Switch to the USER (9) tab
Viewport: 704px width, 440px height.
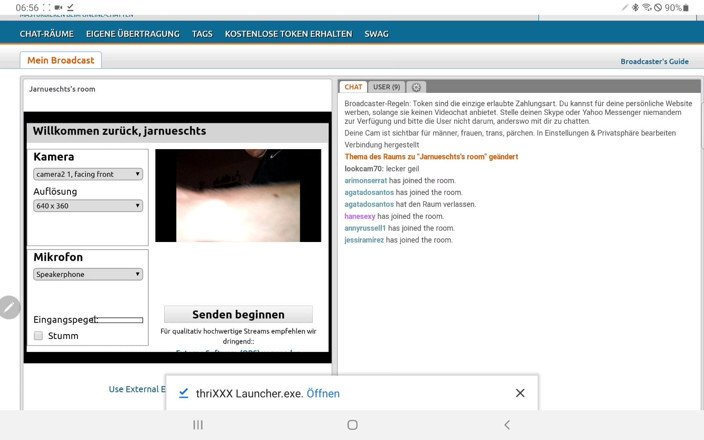click(387, 87)
